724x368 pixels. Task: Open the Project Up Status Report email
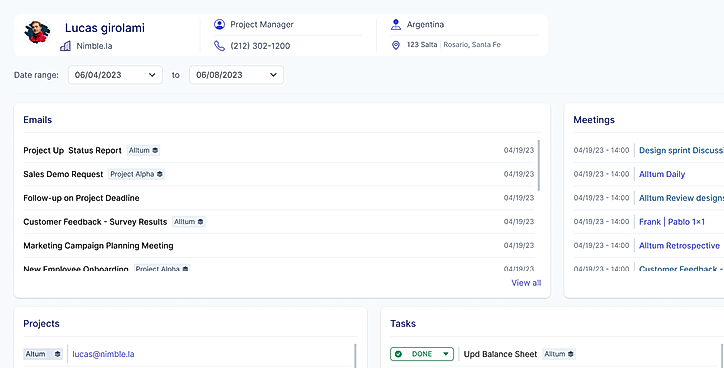tap(72, 151)
